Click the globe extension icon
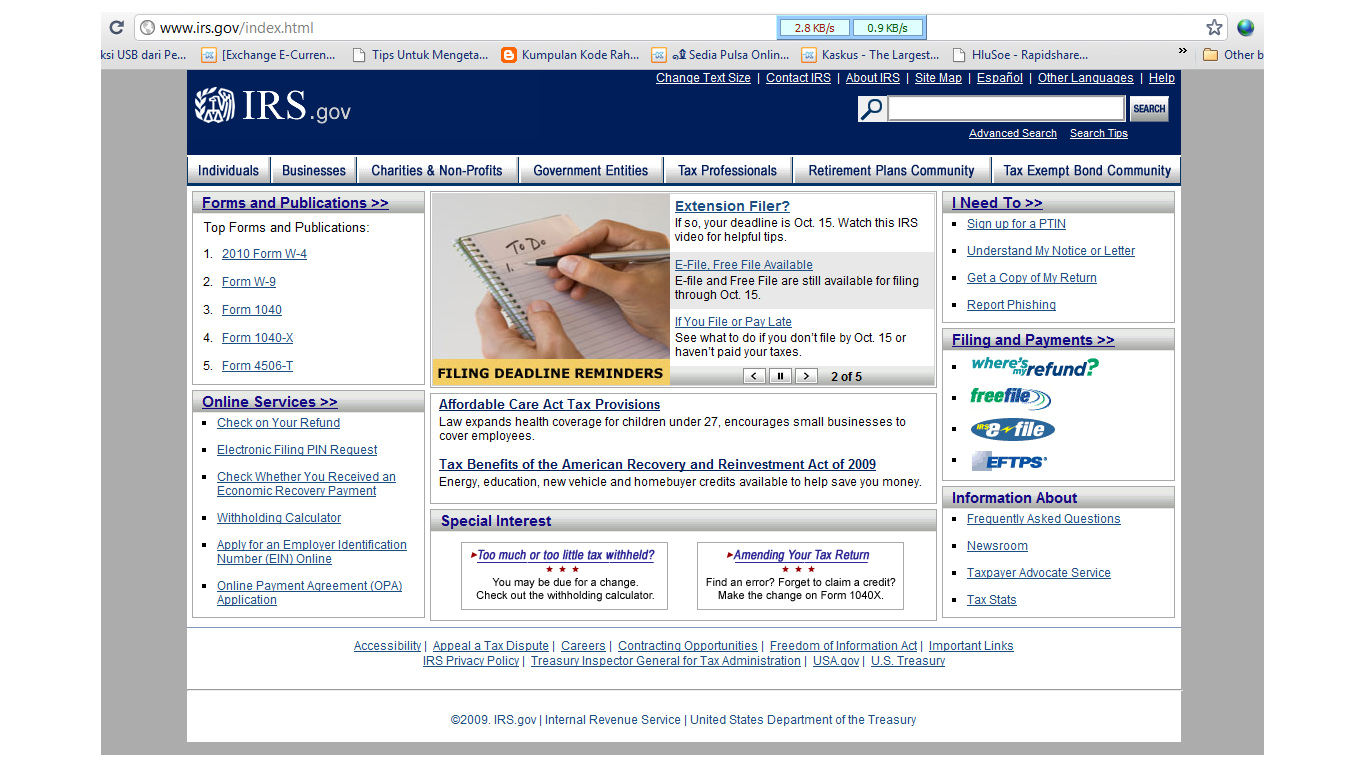Image resolution: width=1366 pixels, height=768 pixels. pyautogui.click(x=1245, y=28)
